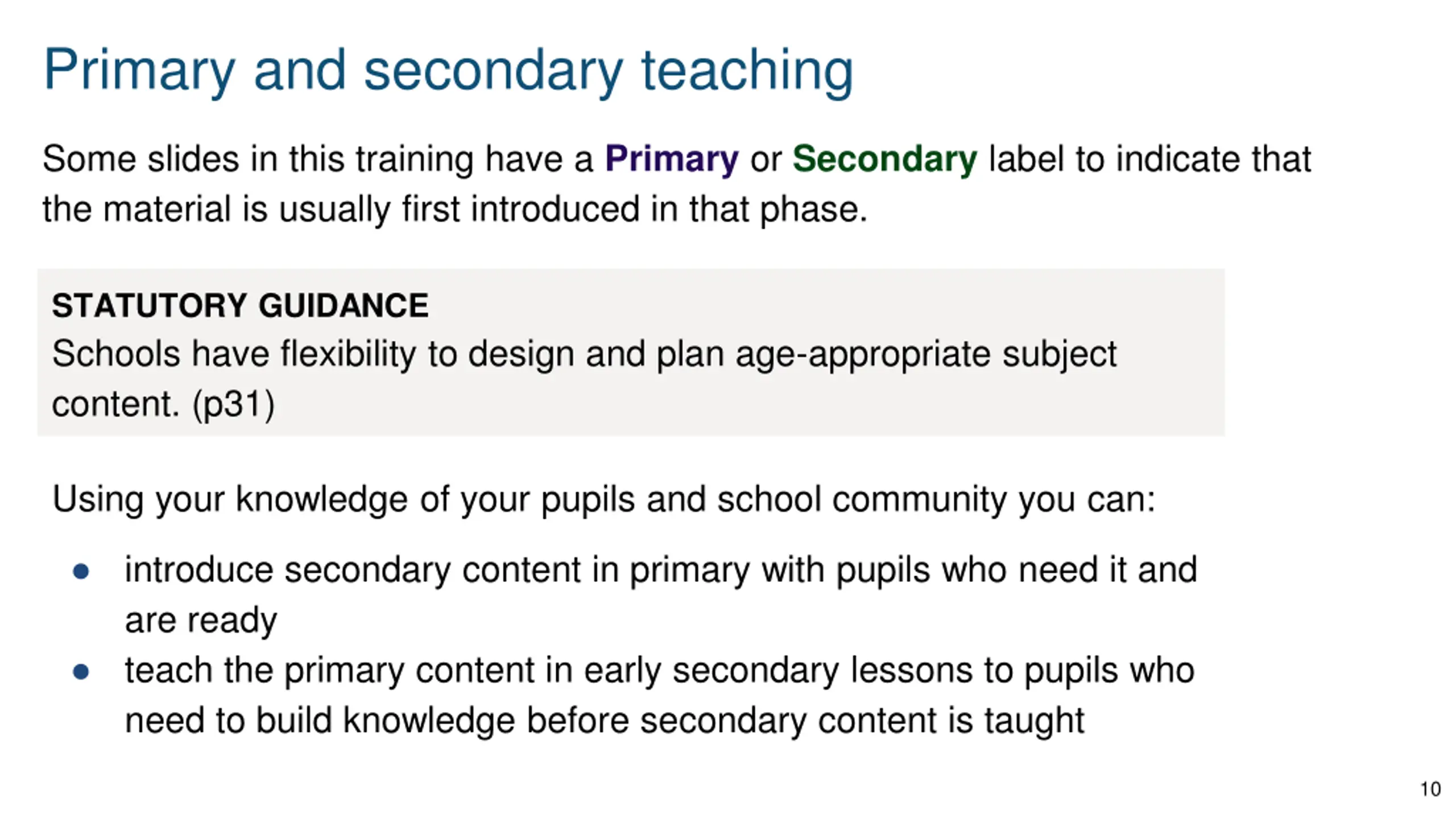This screenshot has width=1456, height=819.
Task: Click the 'content.' word in guidance box
Action: 115,404
